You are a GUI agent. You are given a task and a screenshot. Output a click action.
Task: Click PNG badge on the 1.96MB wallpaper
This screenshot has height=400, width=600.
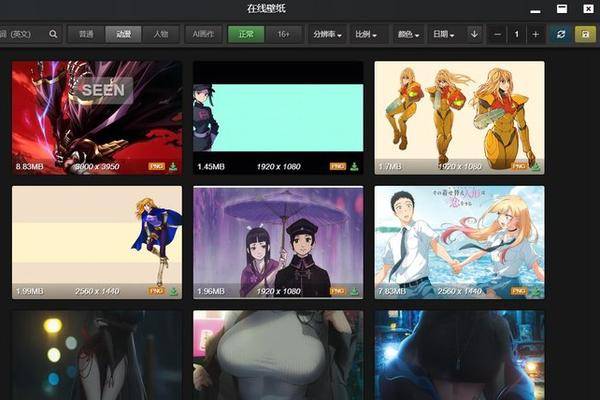click(x=338, y=291)
